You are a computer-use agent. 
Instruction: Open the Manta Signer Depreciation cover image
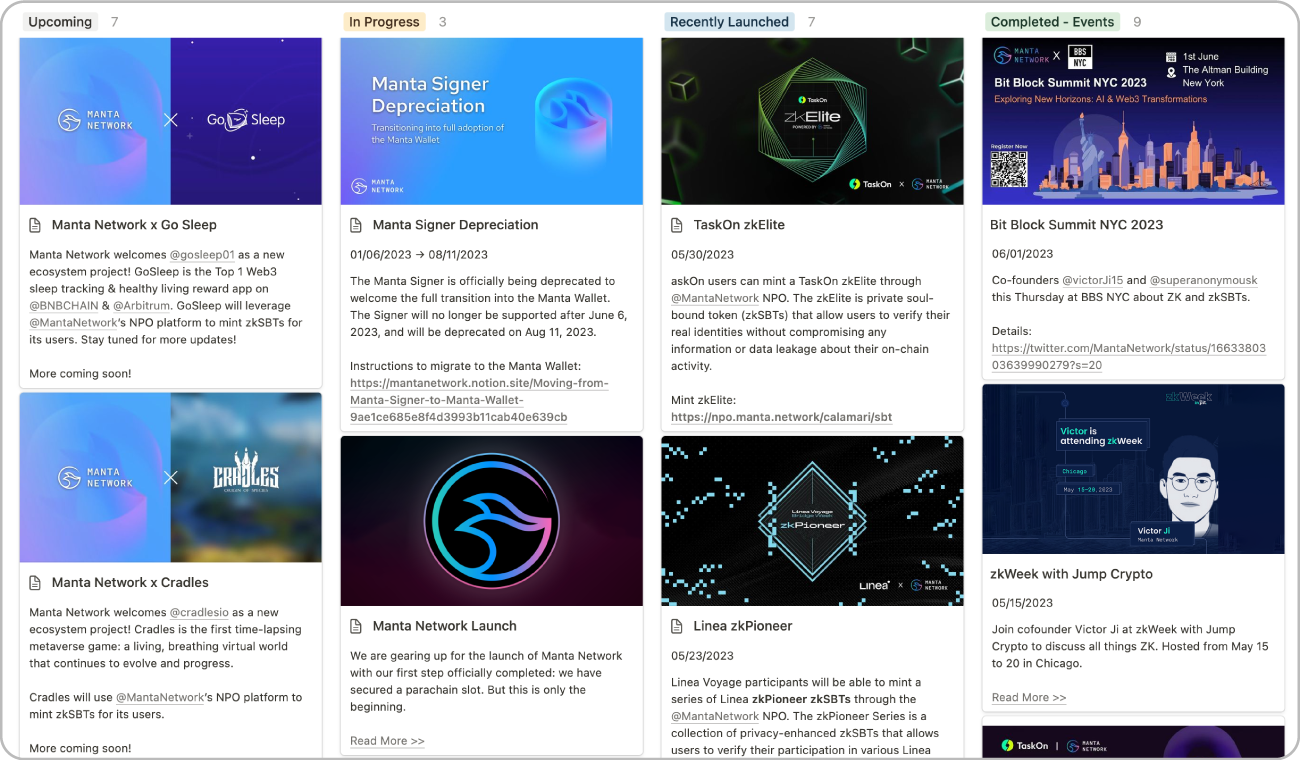(x=492, y=121)
